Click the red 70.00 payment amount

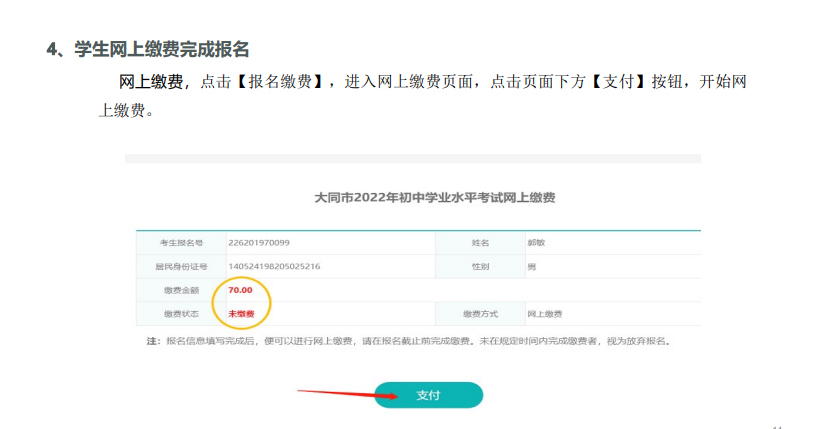pyautogui.click(x=240, y=290)
